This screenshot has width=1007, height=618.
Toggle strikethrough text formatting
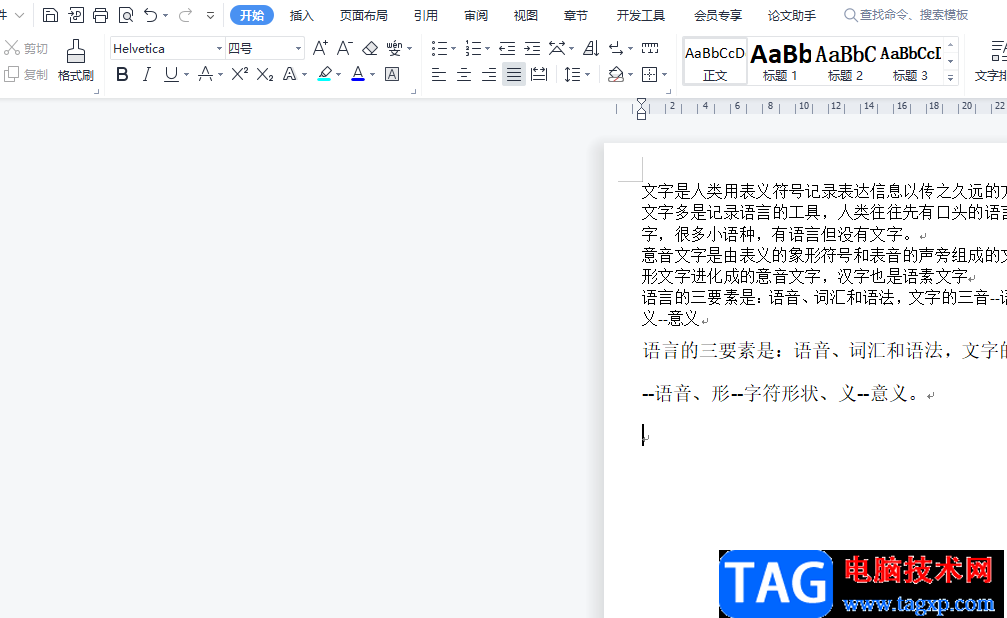pyautogui.click(x=206, y=75)
